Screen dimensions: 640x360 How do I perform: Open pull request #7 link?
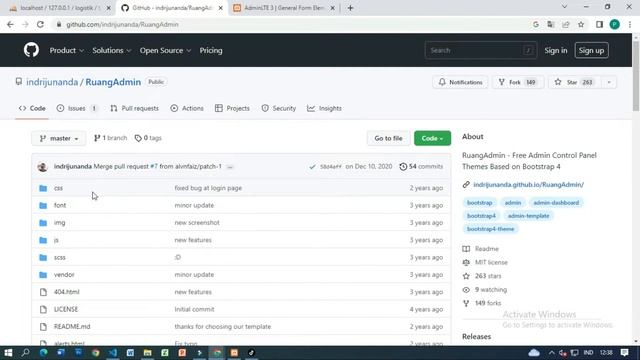[154, 167]
